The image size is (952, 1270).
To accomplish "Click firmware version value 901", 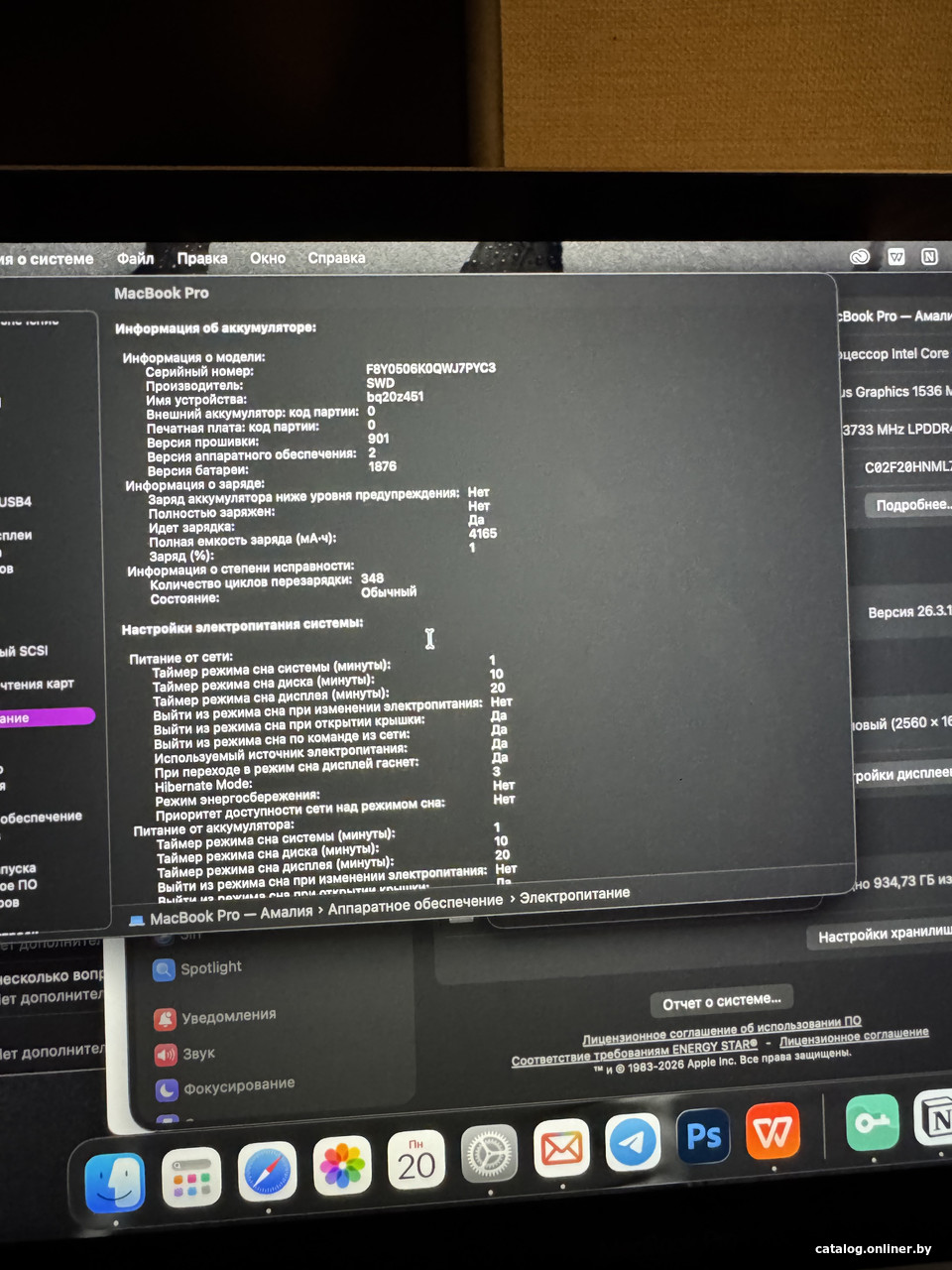I will point(378,438).
